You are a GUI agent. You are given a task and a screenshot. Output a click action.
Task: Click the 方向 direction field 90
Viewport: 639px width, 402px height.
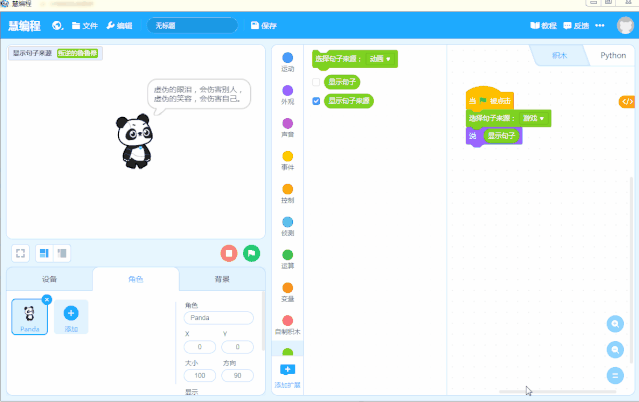point(237,375)
